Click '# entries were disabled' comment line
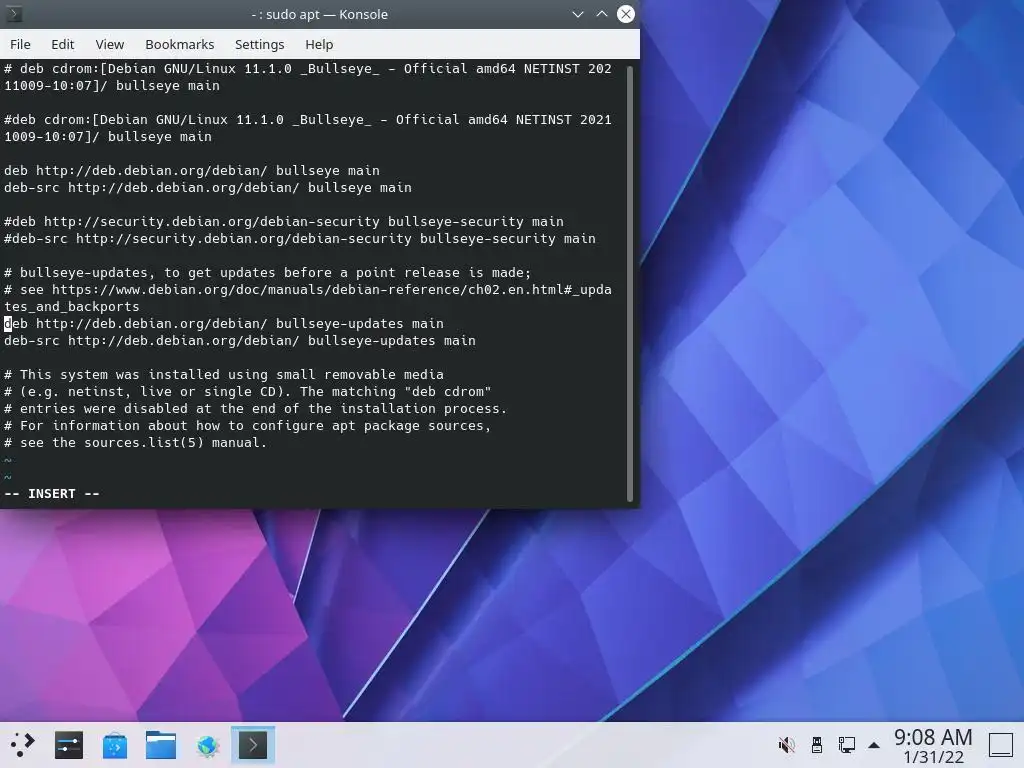1024x768 pixels. tap(255, 408)
